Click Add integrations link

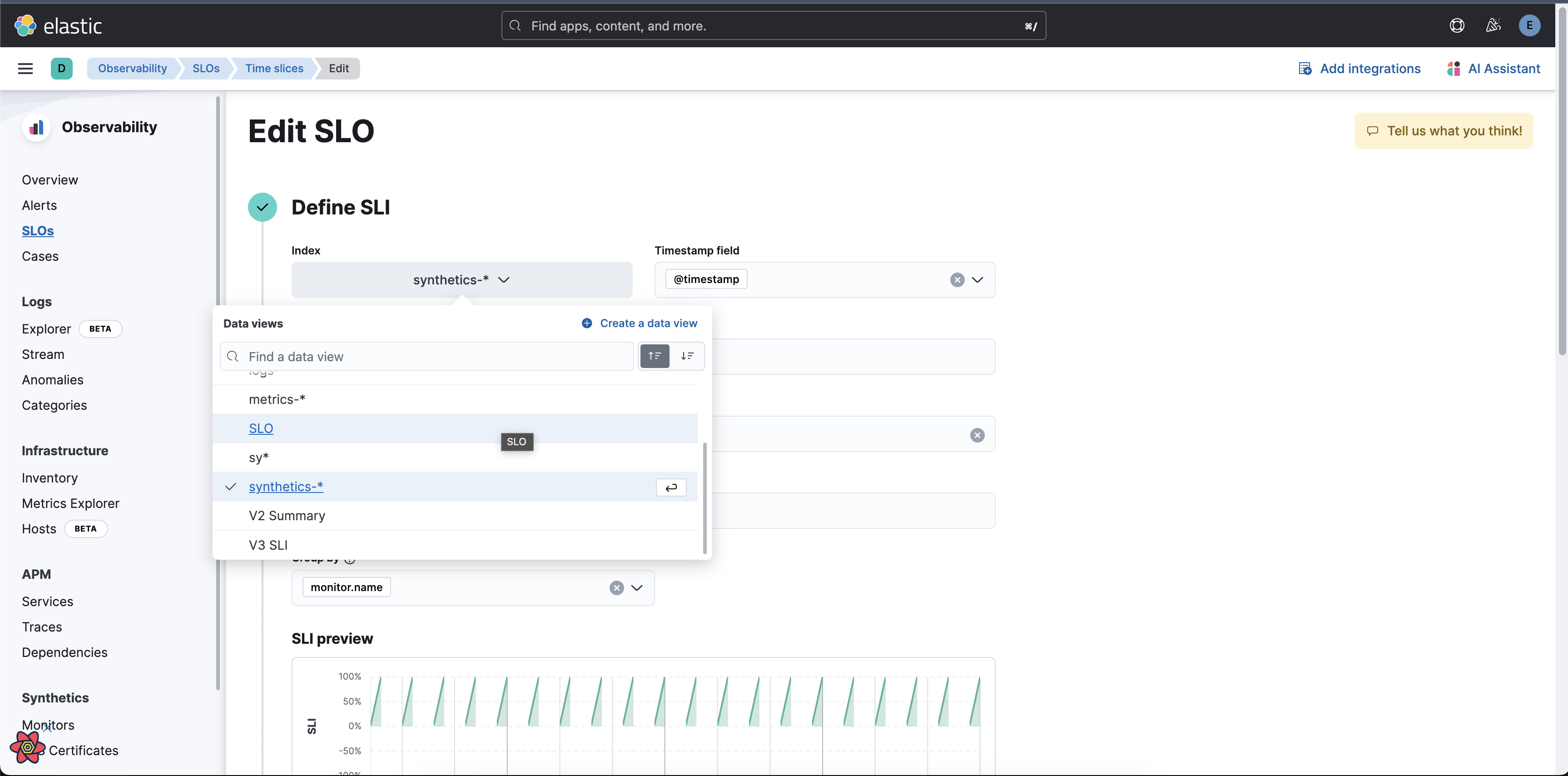click(x=1370, y=69)
